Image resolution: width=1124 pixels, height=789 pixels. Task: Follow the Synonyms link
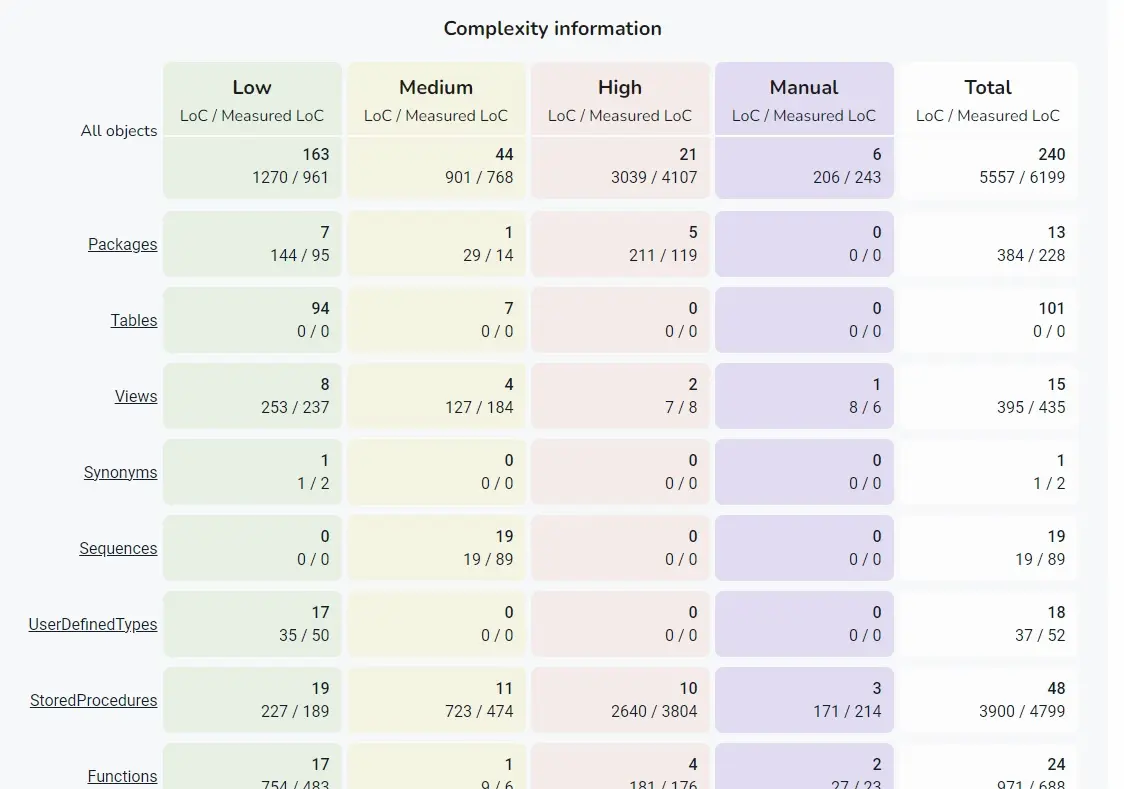click(x=120, y=472)
